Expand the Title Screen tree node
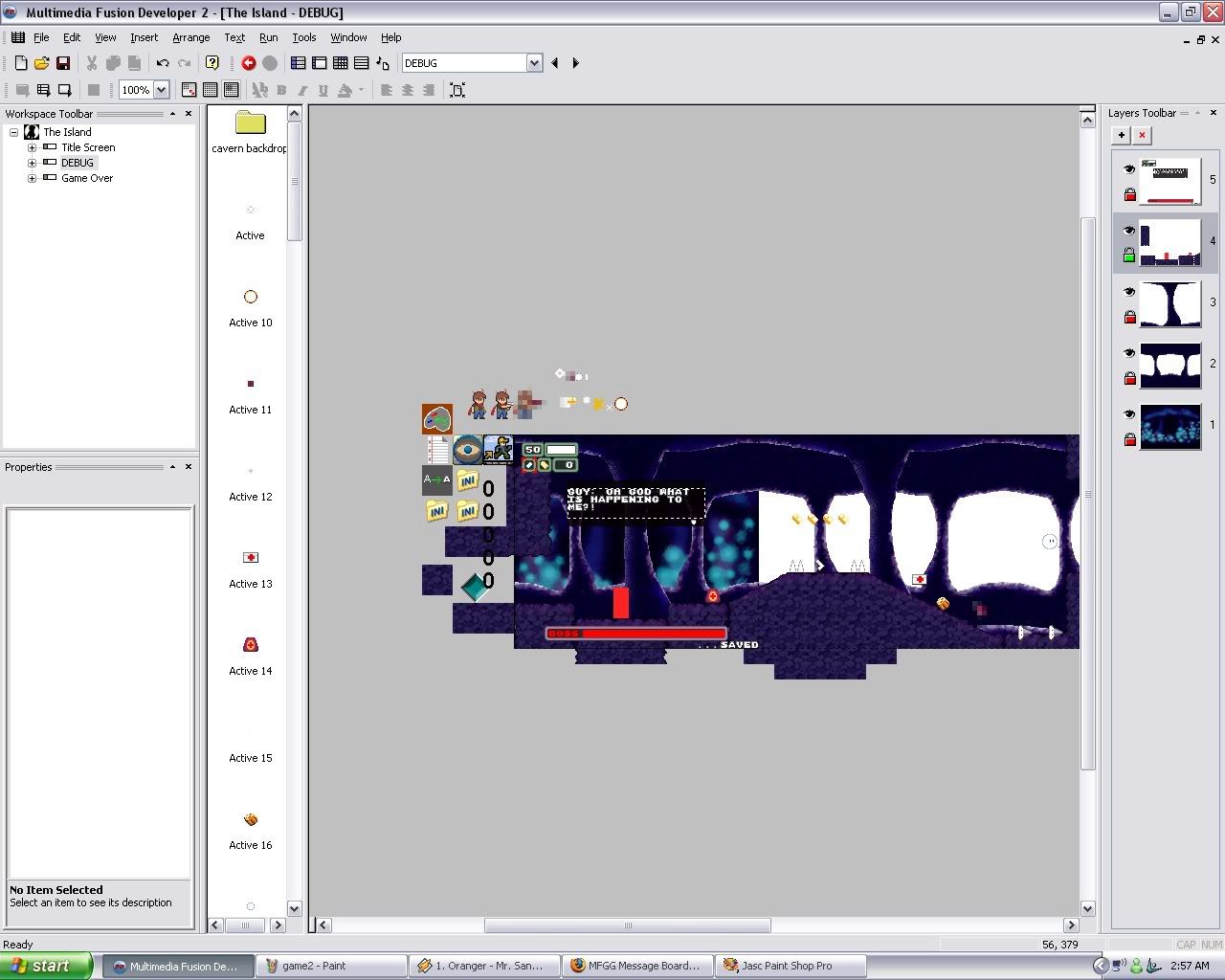Screen dimensions: 1225x980 [x=32, y=147]
